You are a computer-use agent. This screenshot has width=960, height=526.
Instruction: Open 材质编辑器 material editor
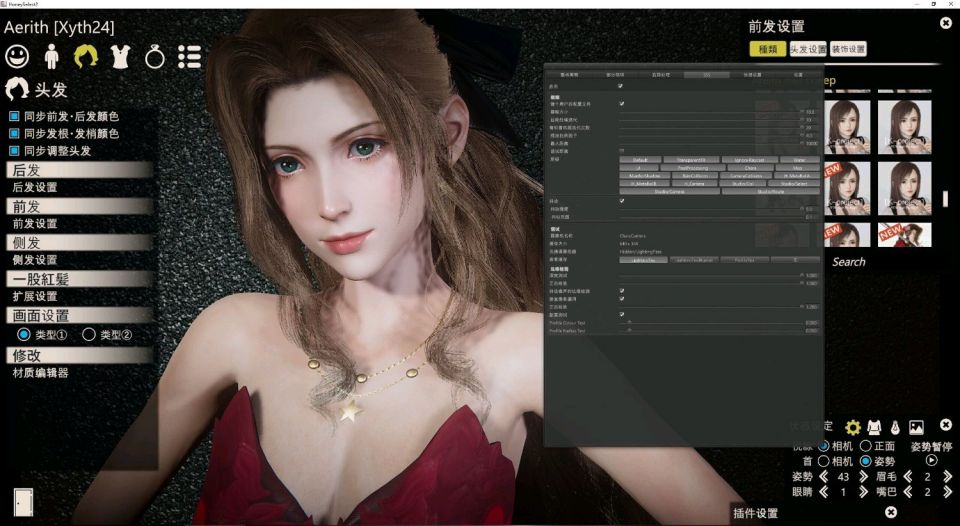pyautogui.click(x=40, y=373)
